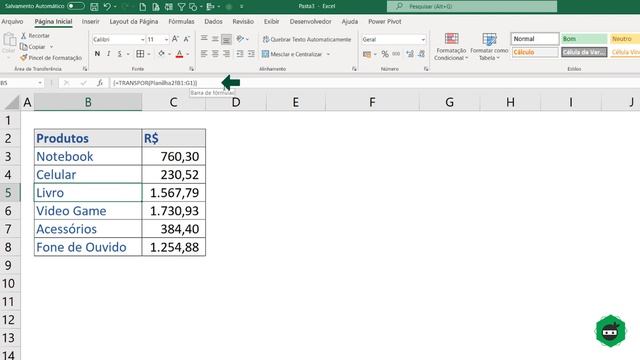Save the workbook via floppy icon

(x=94, y=7)
